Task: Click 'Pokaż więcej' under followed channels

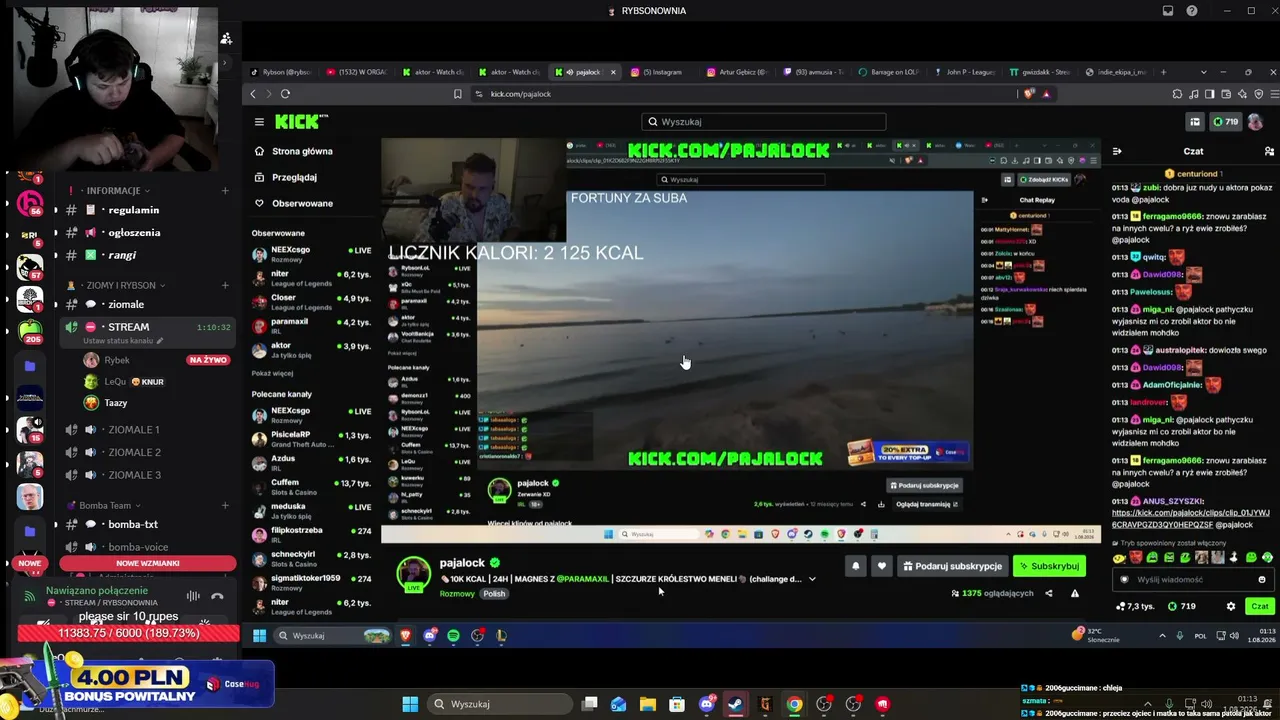Action: [x=272, y=373]
